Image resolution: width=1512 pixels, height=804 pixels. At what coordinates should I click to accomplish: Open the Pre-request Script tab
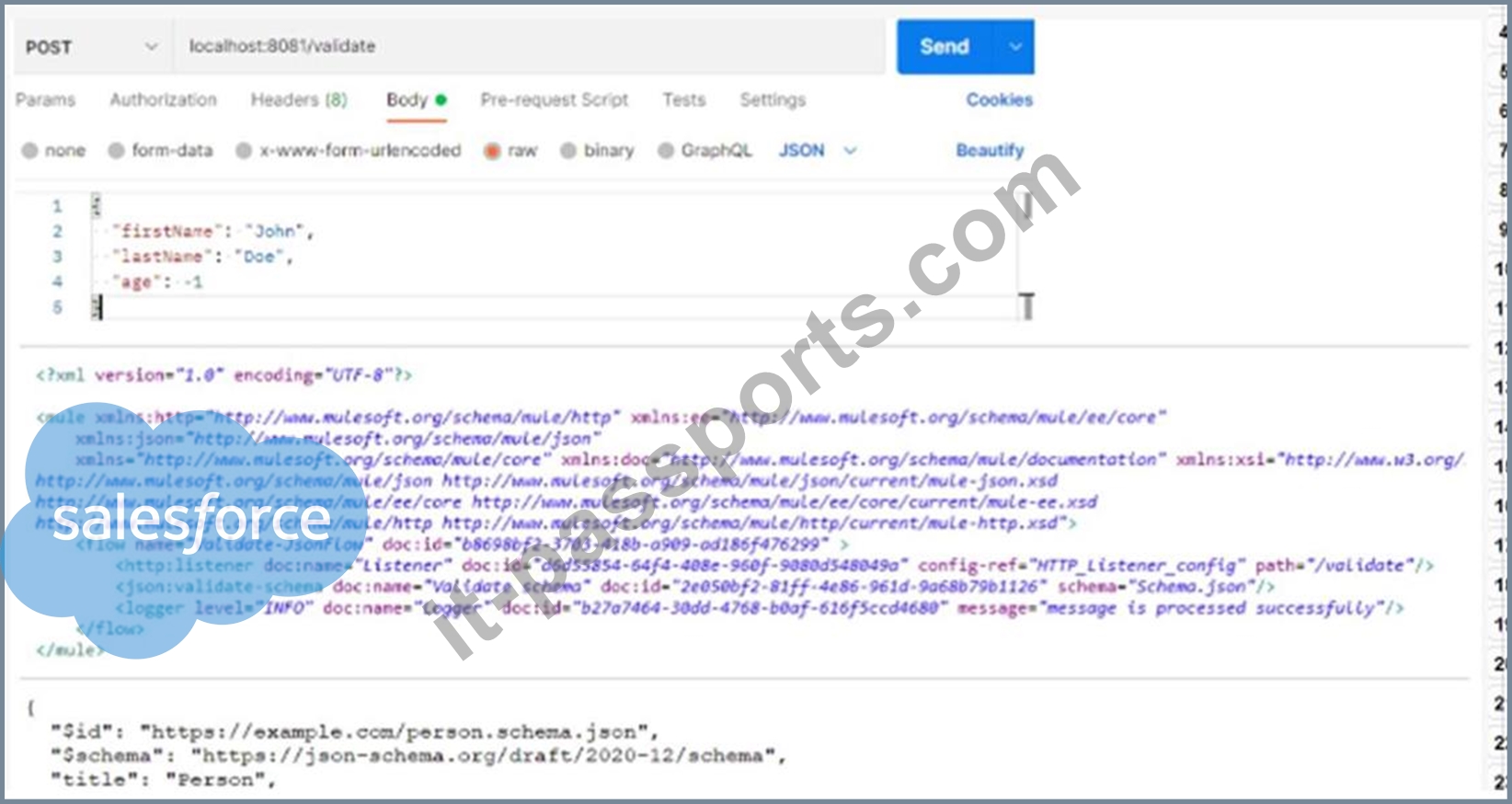554,99
